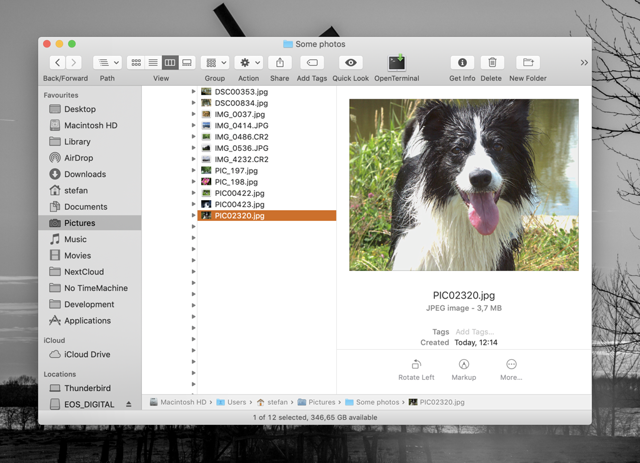This screenshot has height=463, width=640.
Task: Open the stefan home folder
Action: [x=90, y=191]
